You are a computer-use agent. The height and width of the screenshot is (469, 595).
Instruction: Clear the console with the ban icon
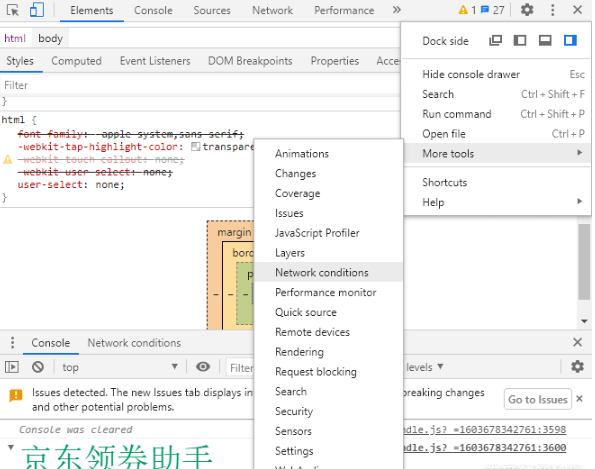[38, 367]
